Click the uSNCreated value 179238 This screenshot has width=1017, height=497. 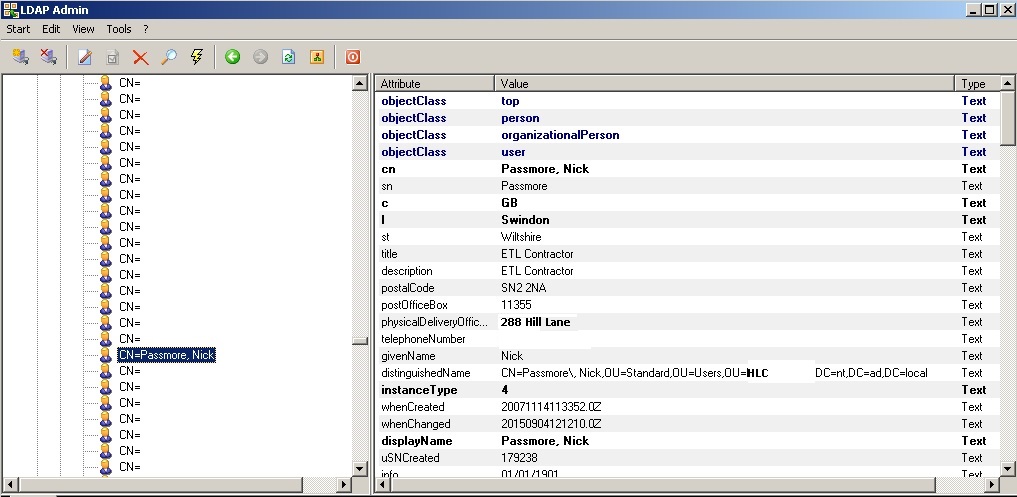click(520, 457)
